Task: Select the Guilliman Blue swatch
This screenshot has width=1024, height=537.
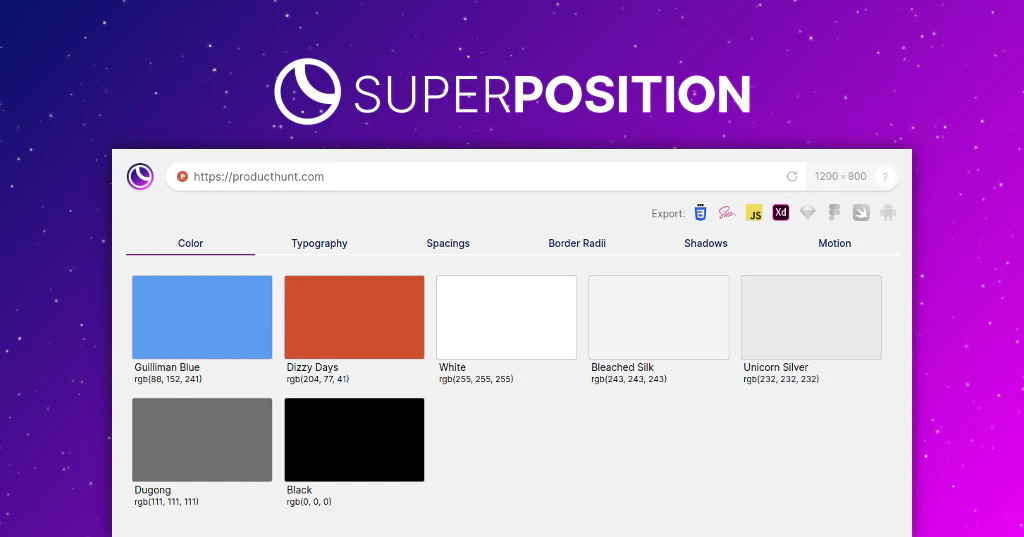Action: [x=202, y=317]
